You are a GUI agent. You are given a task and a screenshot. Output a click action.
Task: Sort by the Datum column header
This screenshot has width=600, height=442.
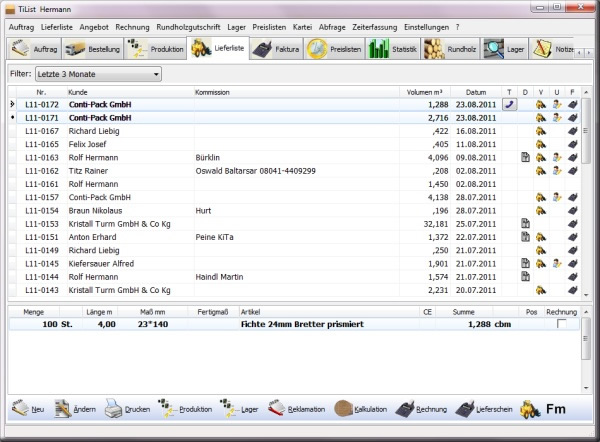(x=476, y=92)
